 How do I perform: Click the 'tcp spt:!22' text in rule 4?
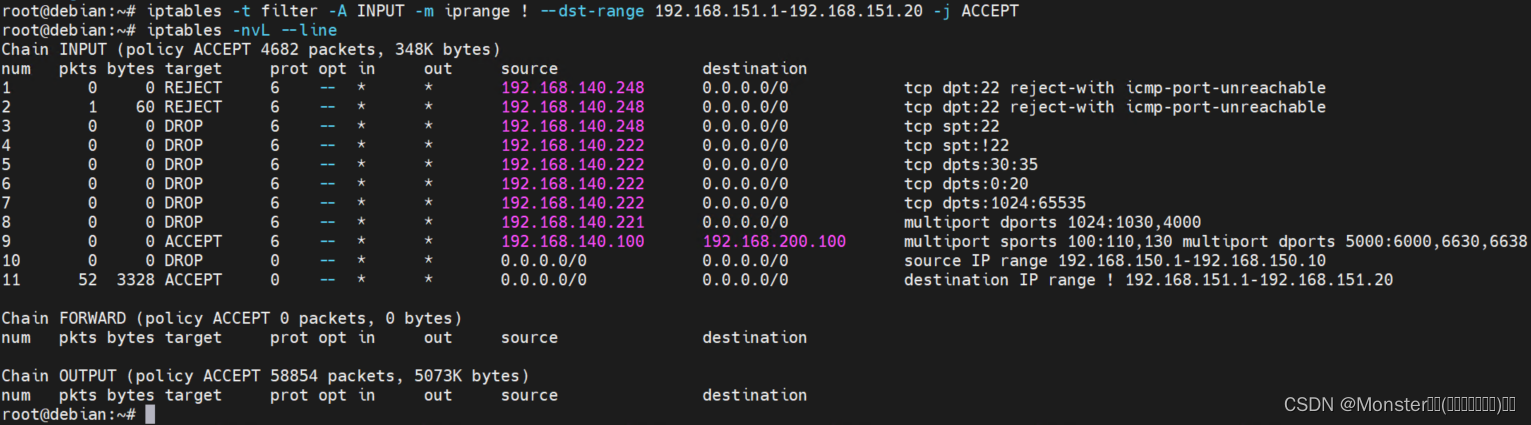tap(956, 145)
